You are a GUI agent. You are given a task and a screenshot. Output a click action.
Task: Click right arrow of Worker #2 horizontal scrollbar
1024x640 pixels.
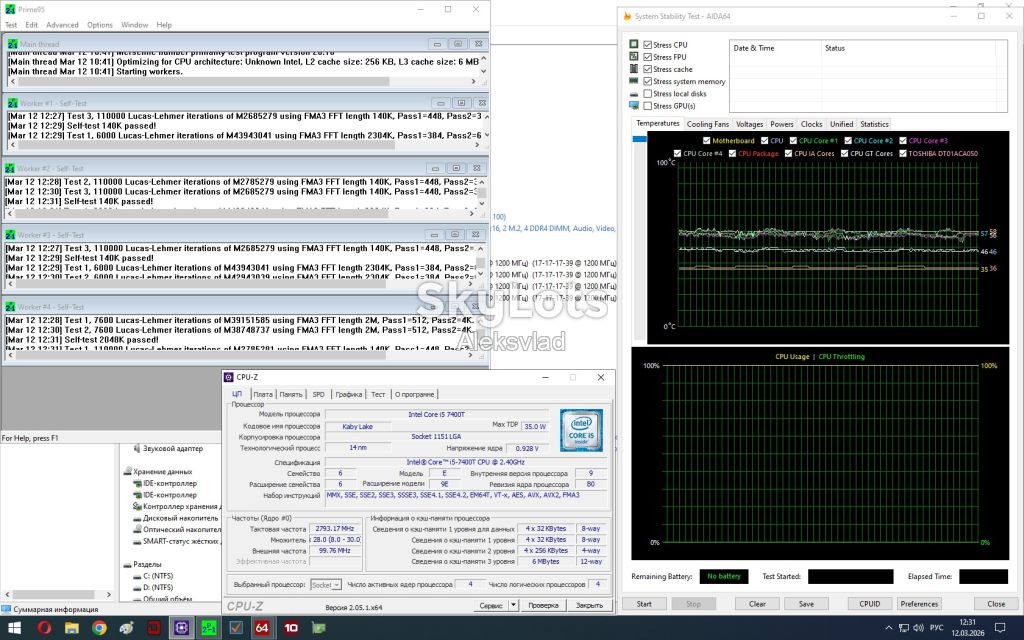pos(472,213)
